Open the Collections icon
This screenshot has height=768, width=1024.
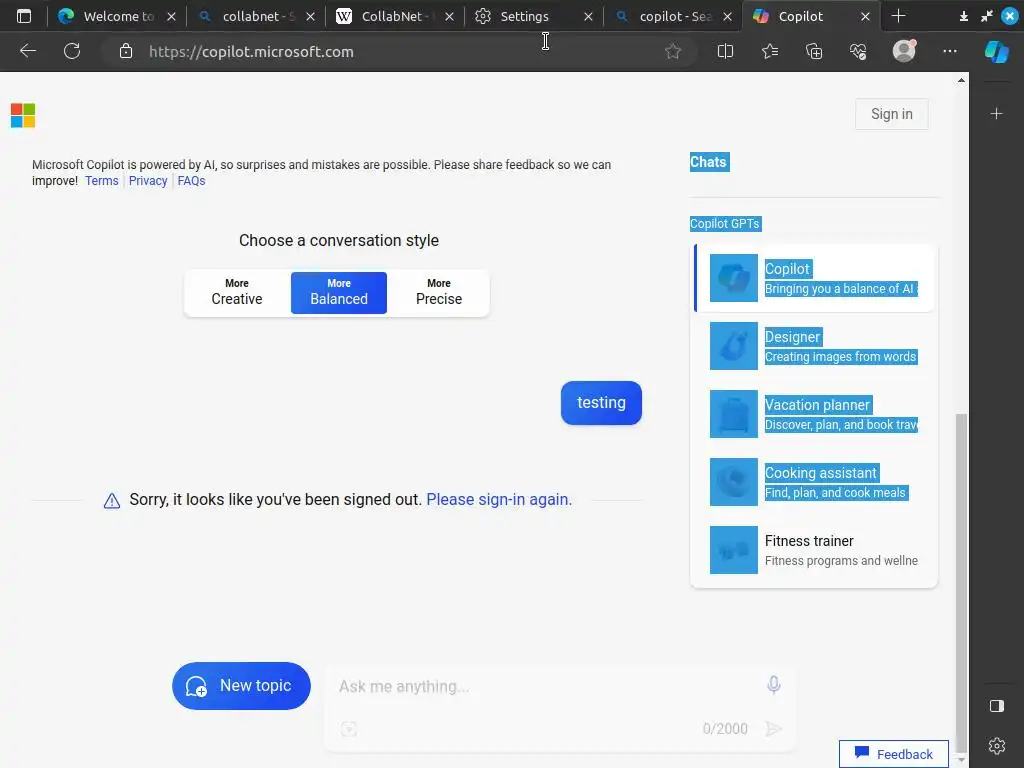(814, 51)
